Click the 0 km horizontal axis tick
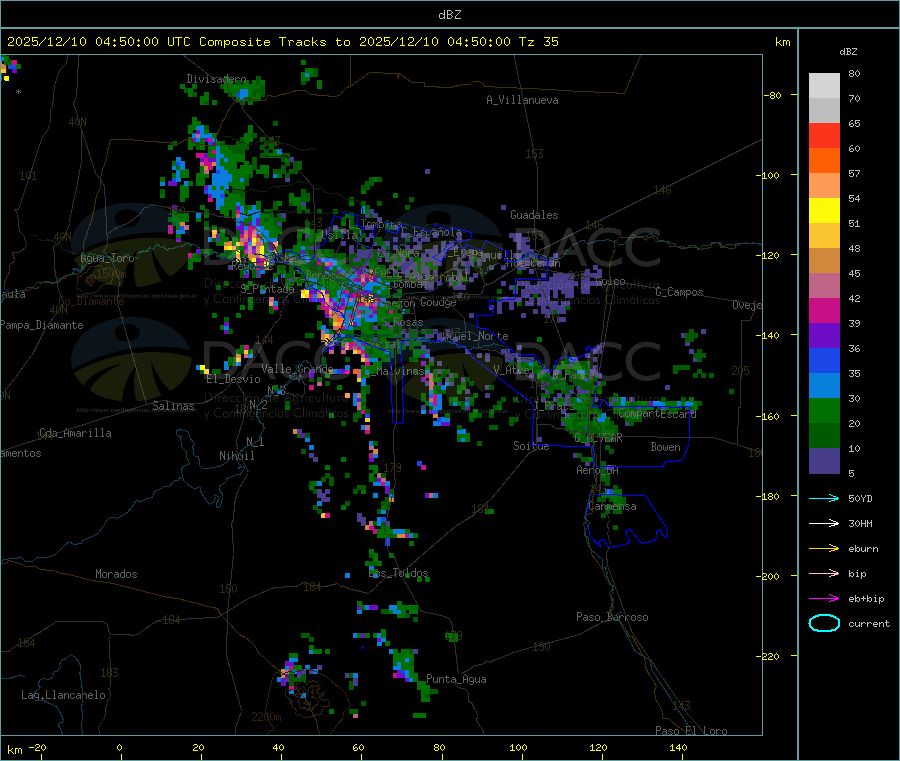 [x=119, y=747]
